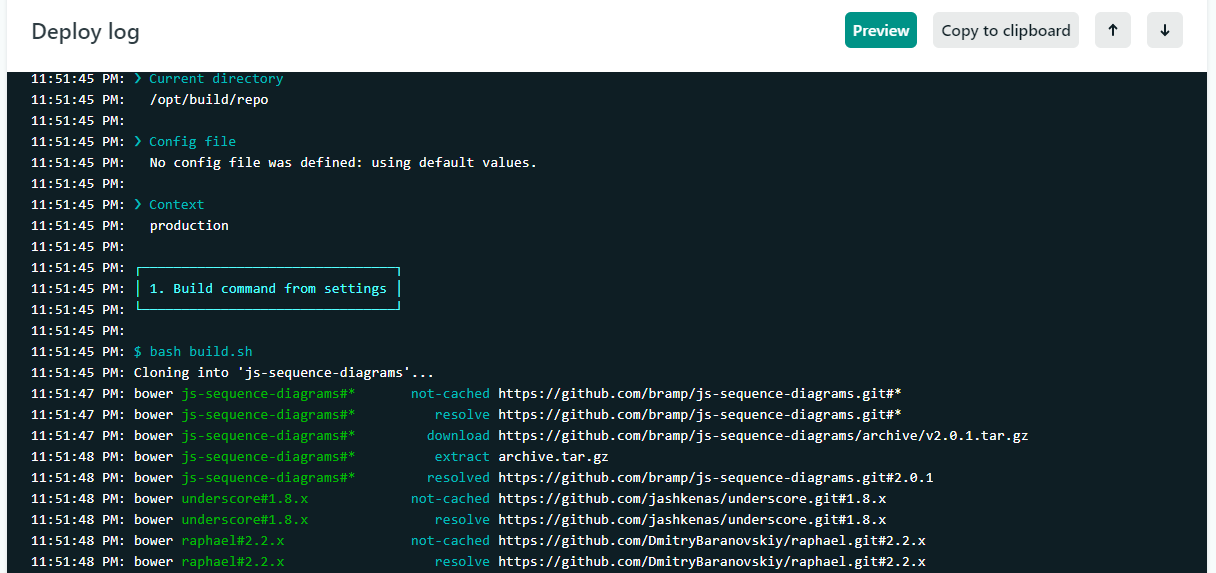Select the '1. Build command from settings' box
This screenshot has height=573, width=1216.
[268, 288]
